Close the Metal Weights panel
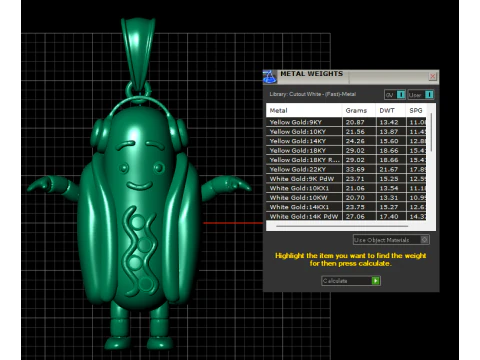The width and height of the screenshot is (480, 360). coord(433,76)
